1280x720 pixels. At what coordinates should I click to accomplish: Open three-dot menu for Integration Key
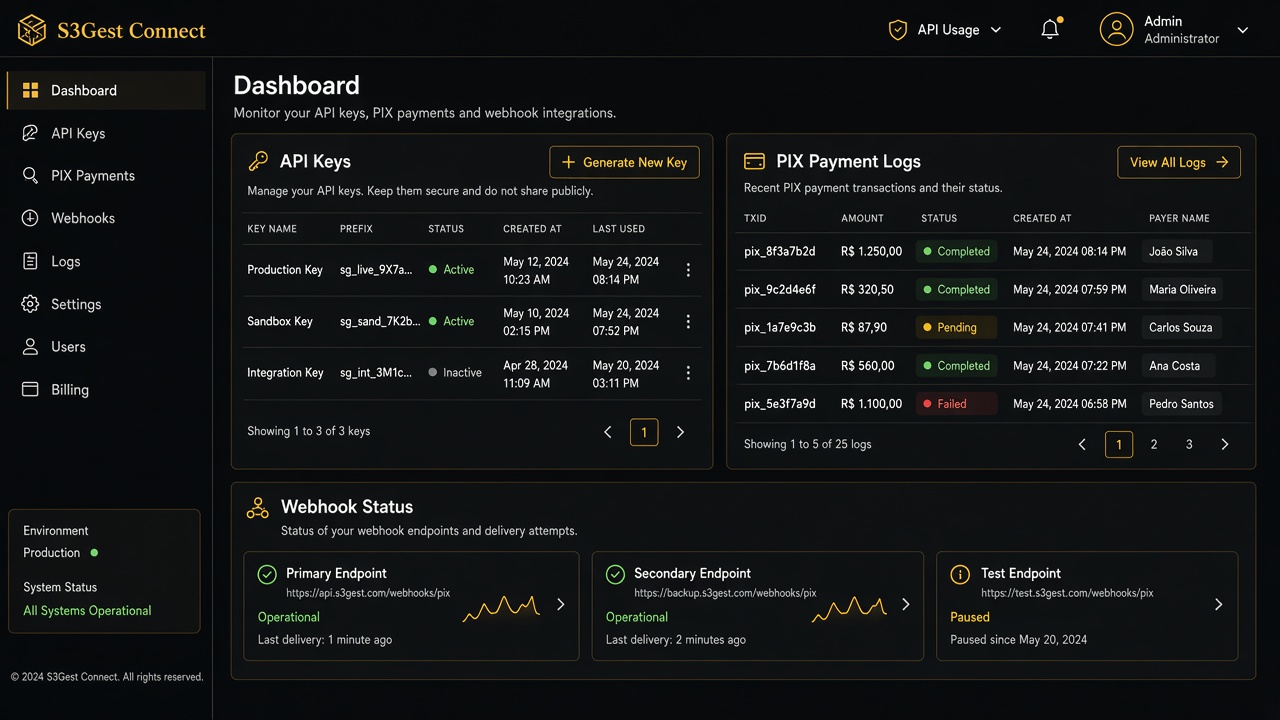click(x=688, y=373)
